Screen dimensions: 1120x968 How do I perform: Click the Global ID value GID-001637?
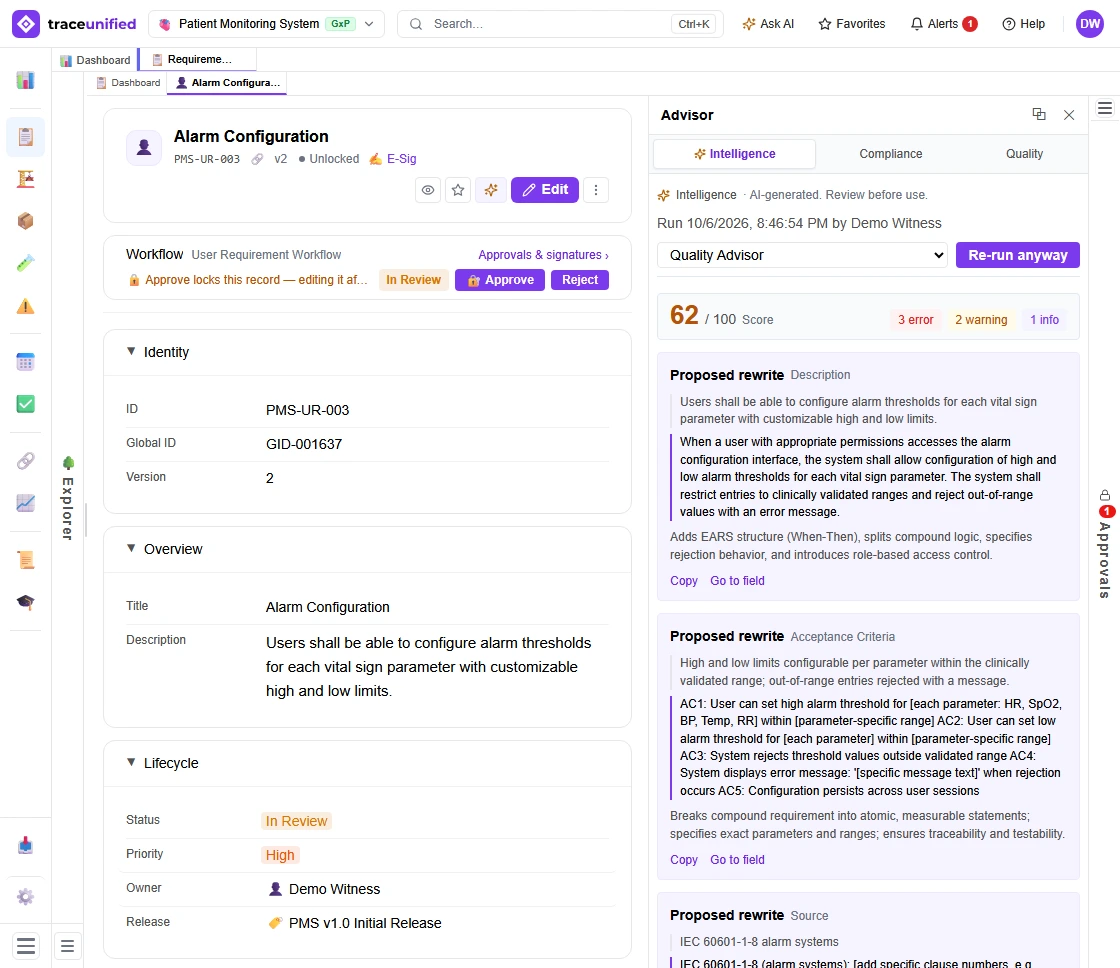(x=304, y=444)
